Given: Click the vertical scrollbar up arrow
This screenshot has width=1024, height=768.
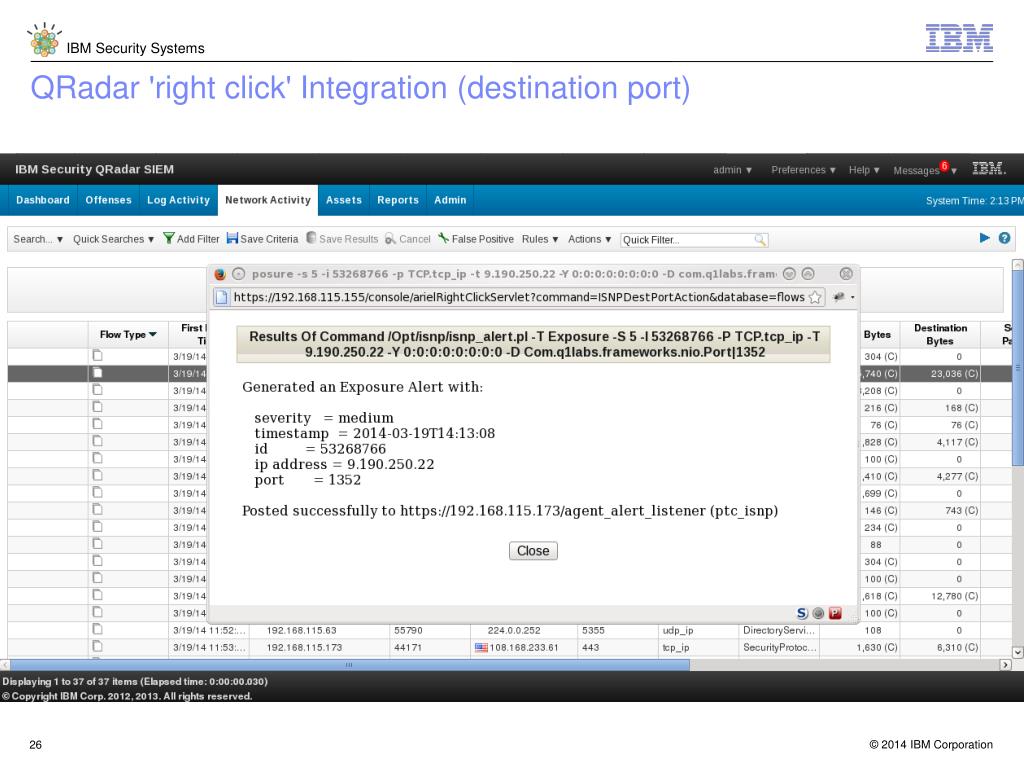Looking at the screenshot, I should (x=1017, y=264).
